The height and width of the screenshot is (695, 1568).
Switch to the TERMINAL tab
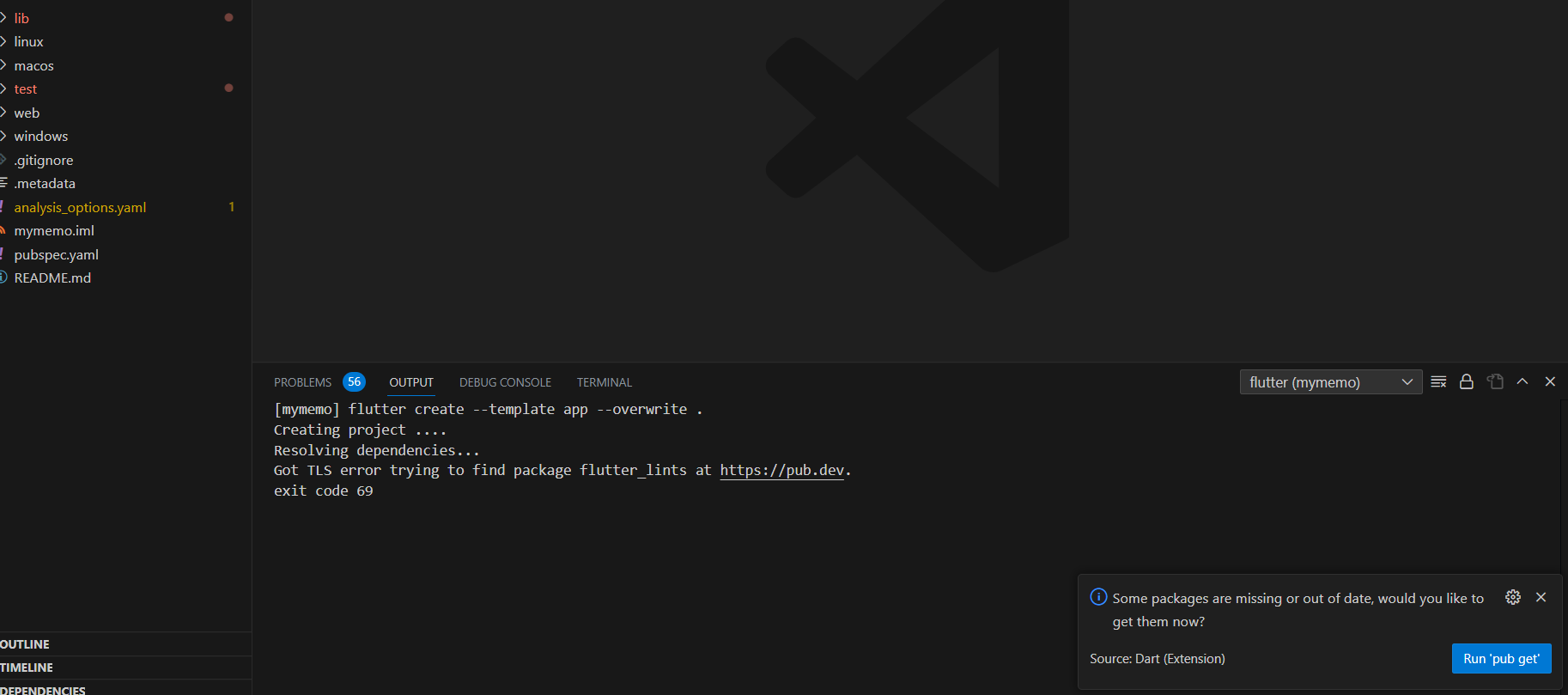point(605,382)
